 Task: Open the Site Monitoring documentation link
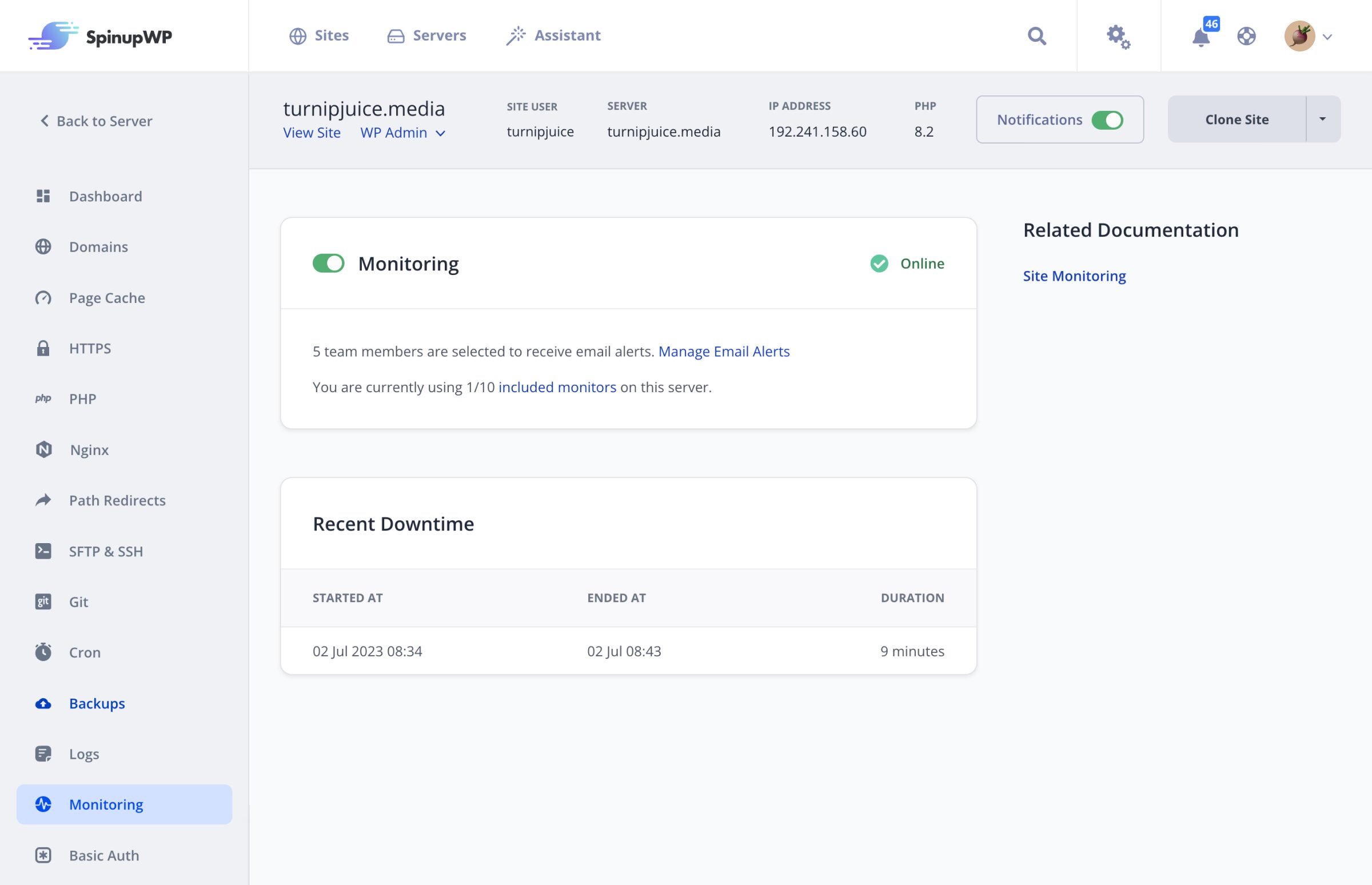pyautogui.click(x=1074, y=276)
